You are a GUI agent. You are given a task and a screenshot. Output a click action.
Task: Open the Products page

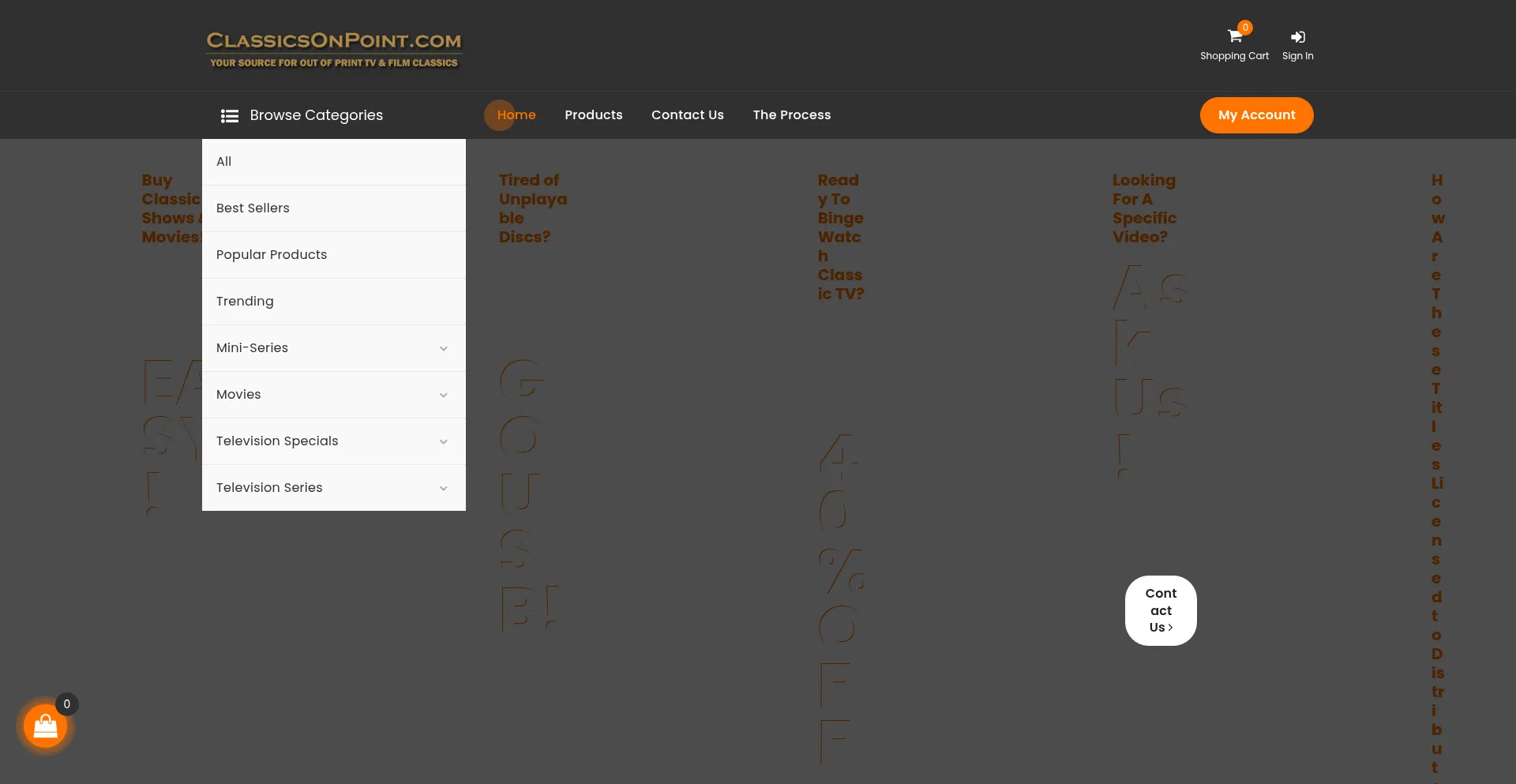593,115
